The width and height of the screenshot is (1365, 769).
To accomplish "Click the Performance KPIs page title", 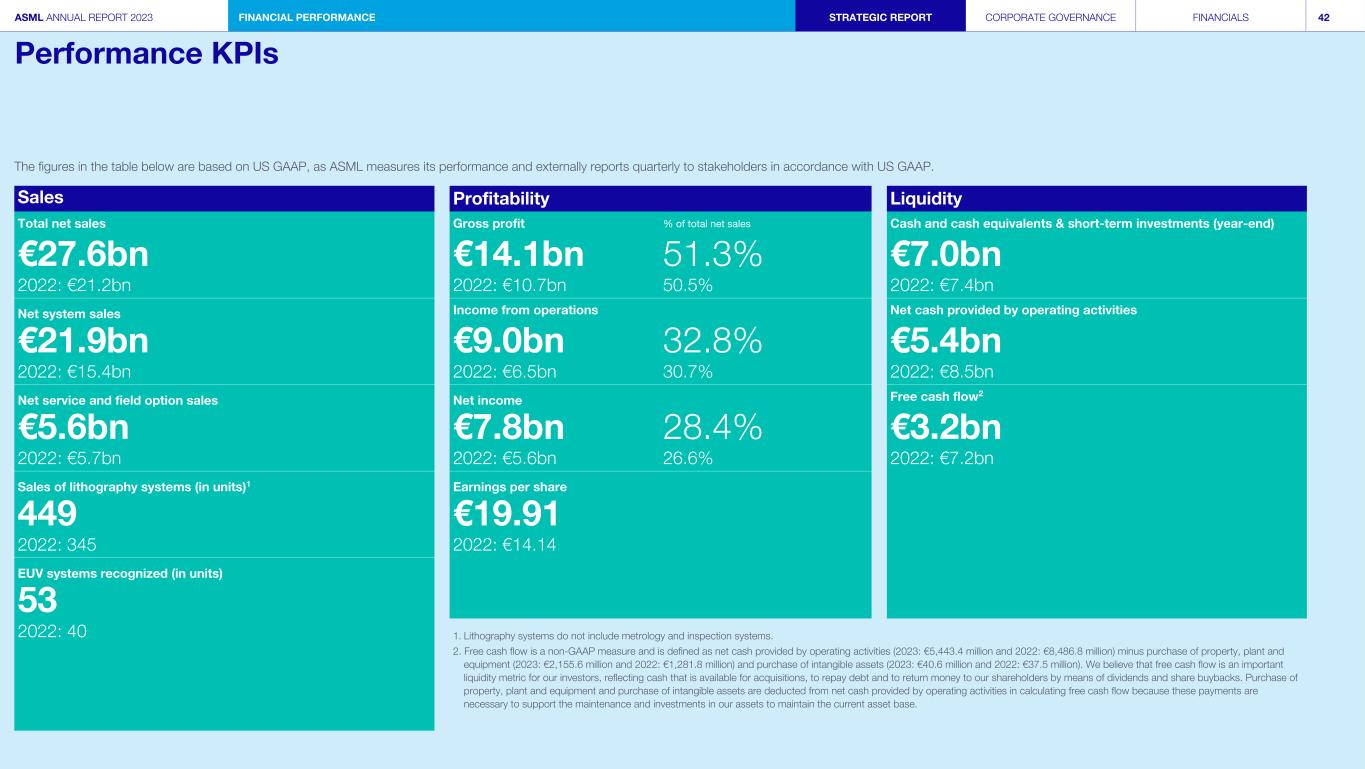I will click(146, 55).
